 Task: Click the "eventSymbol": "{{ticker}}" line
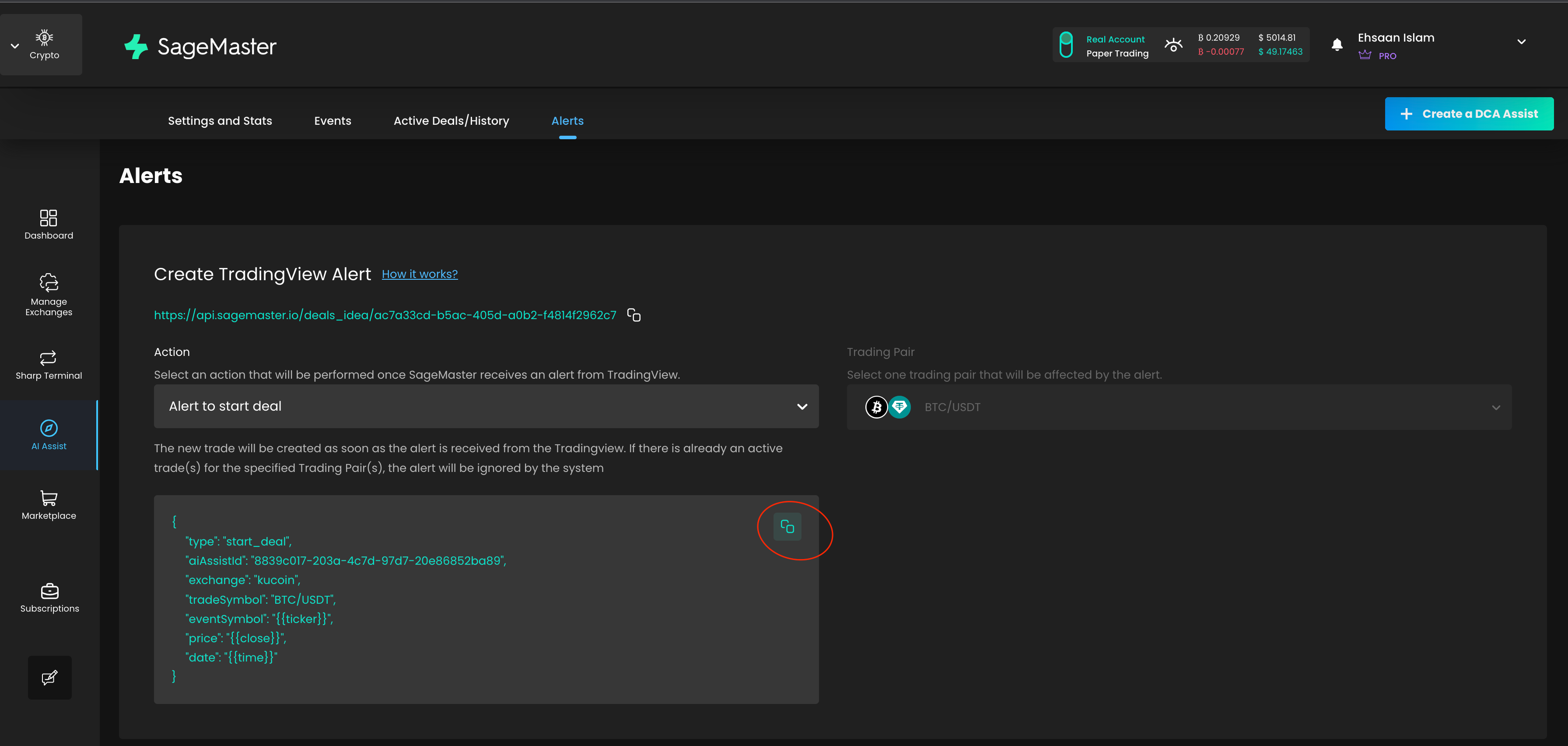pyautogui.click(x=259, y=619)
